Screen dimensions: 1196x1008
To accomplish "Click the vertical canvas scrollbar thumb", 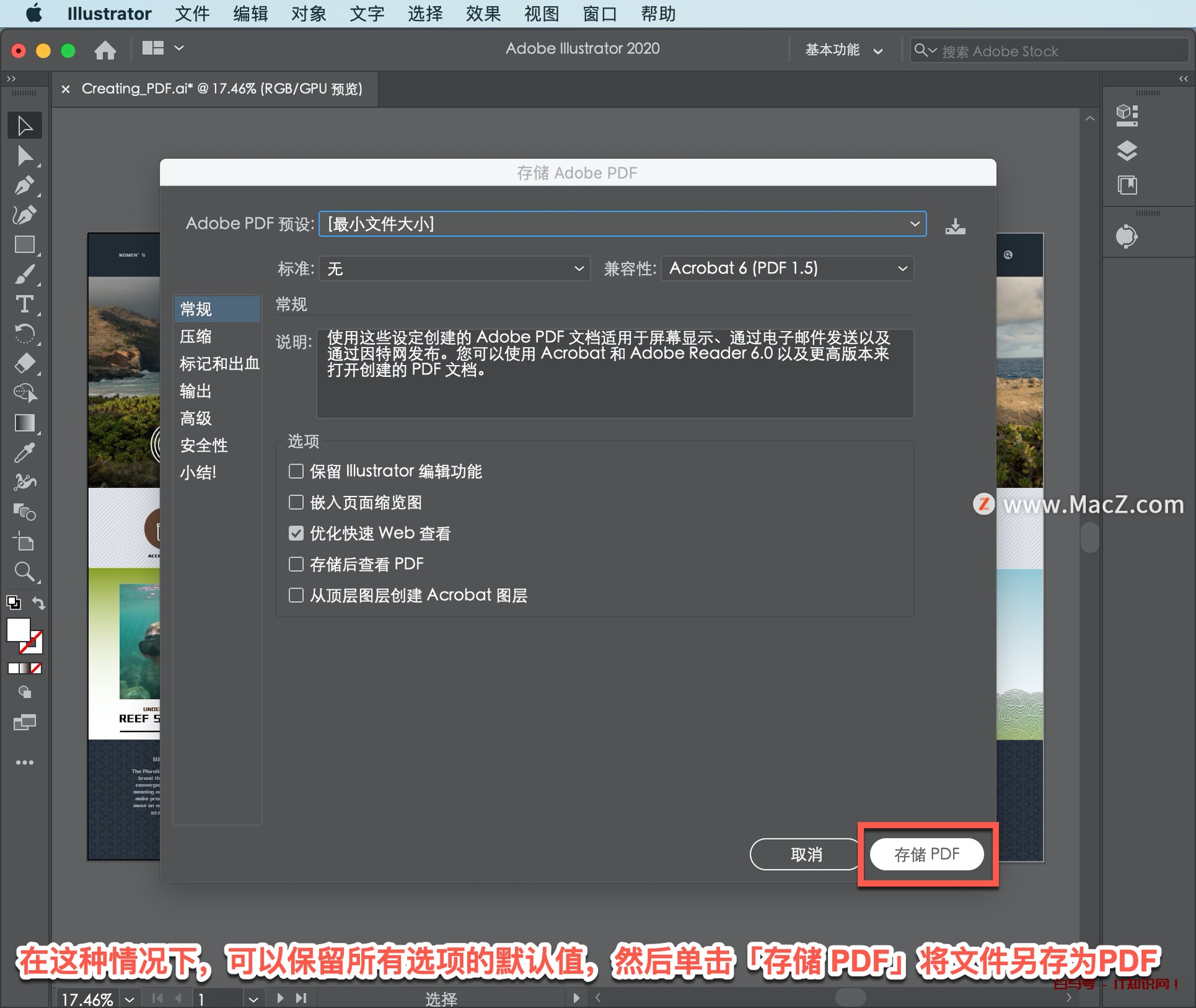I will pyautogui.click(x=1089, y=538).
